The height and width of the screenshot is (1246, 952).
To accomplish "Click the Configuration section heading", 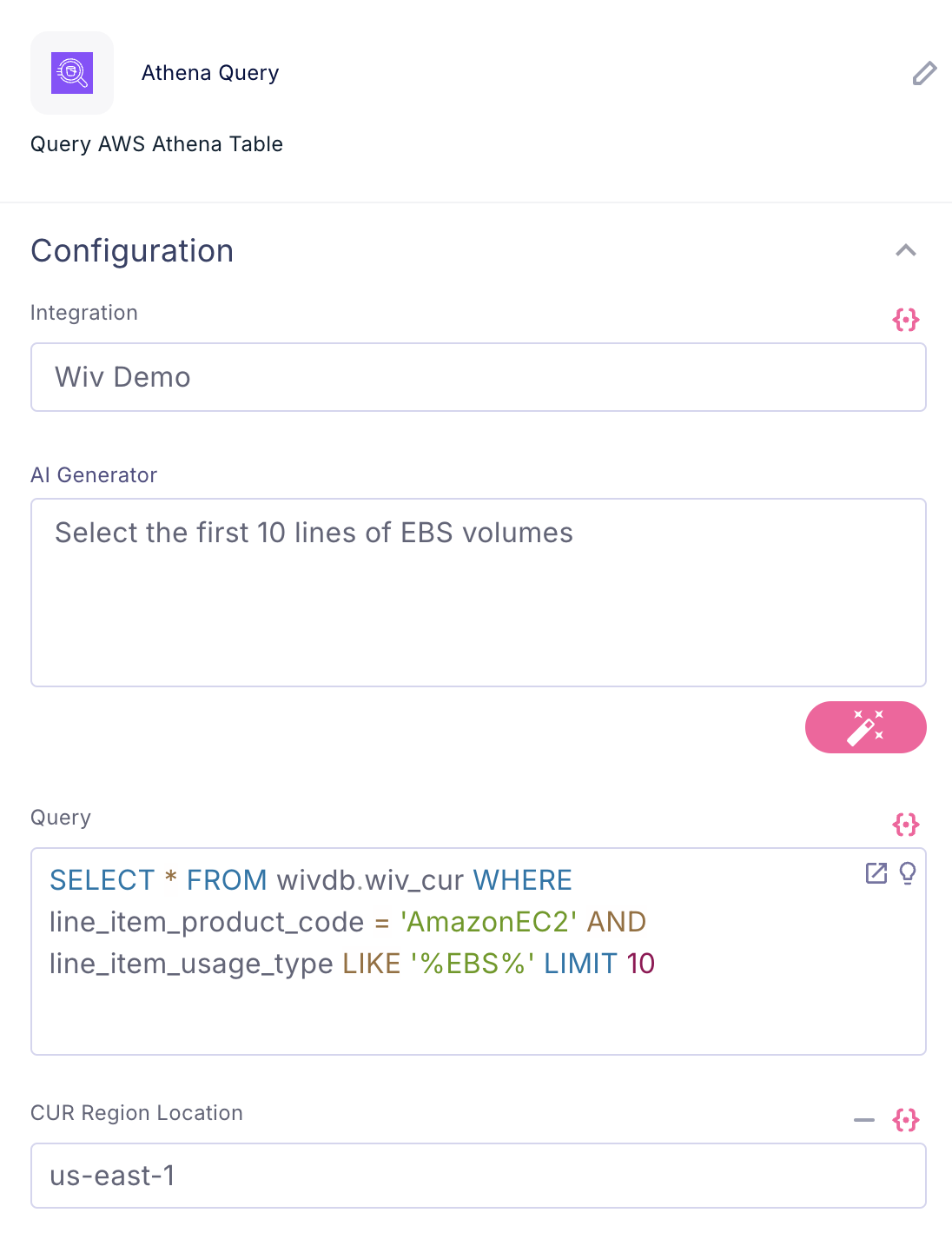I will tap(132, 251).
